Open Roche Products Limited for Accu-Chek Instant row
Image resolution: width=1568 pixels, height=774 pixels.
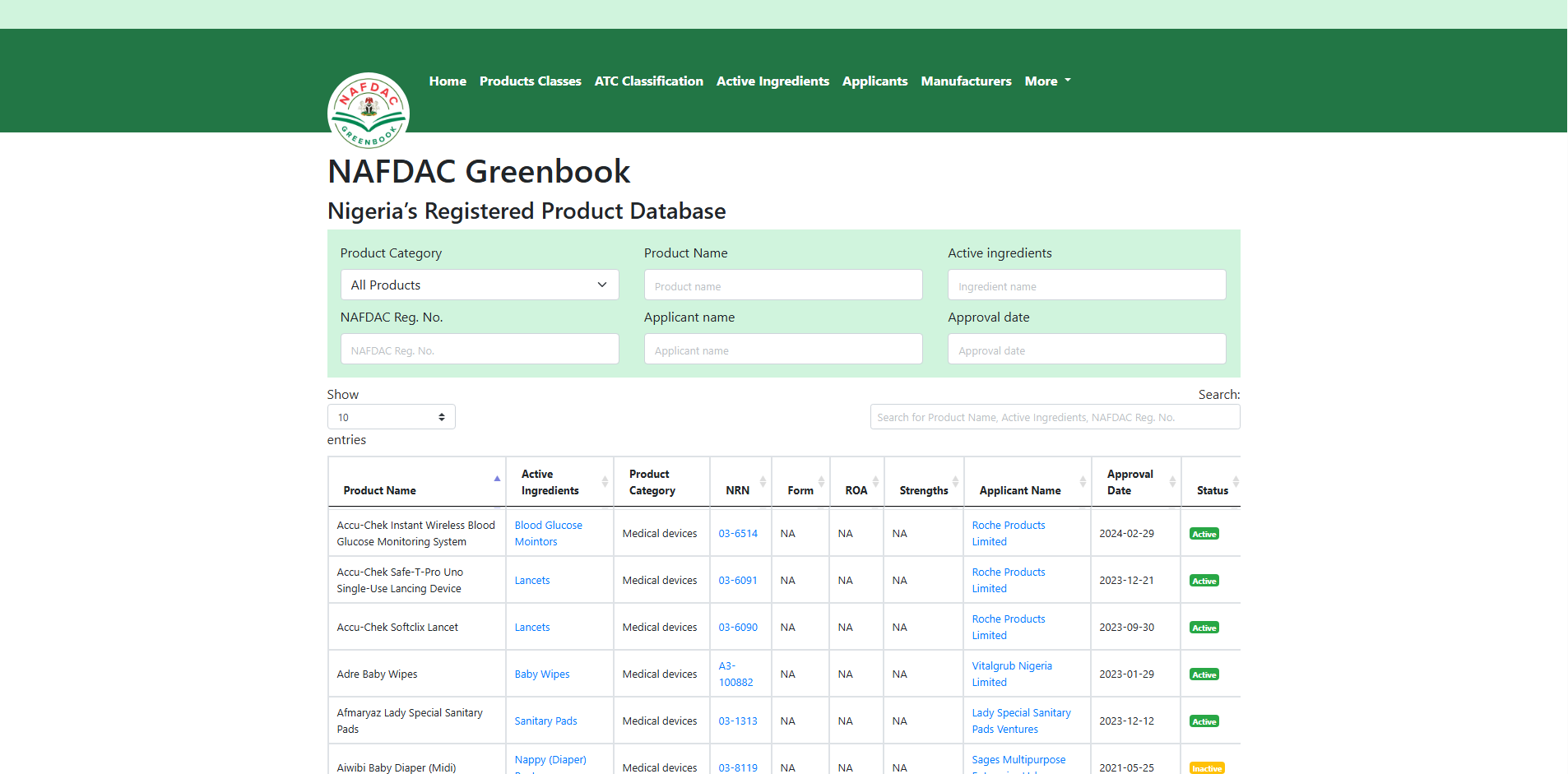[1009, 533]
